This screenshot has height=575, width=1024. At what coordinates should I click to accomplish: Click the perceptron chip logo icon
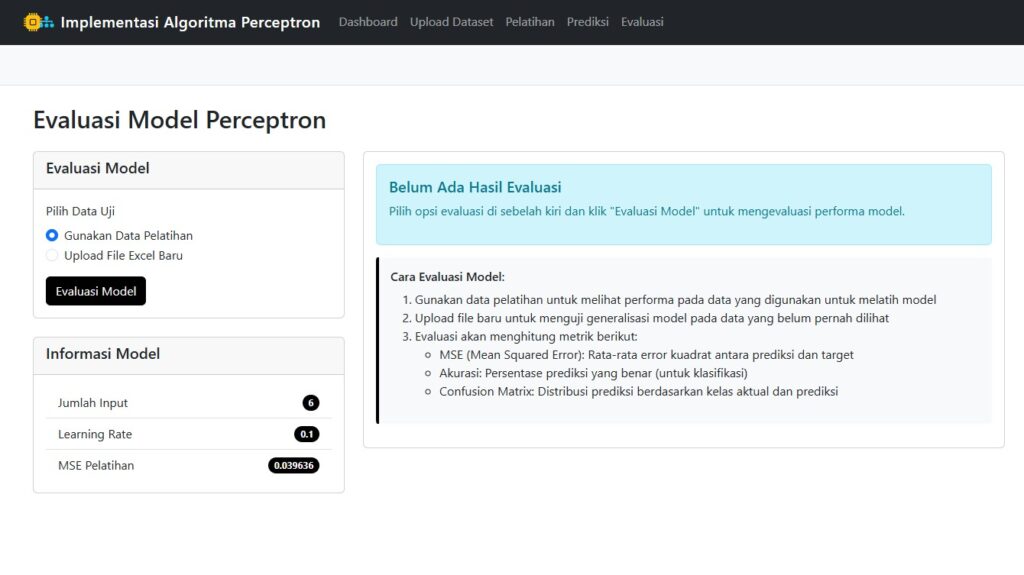coord(39,22)
